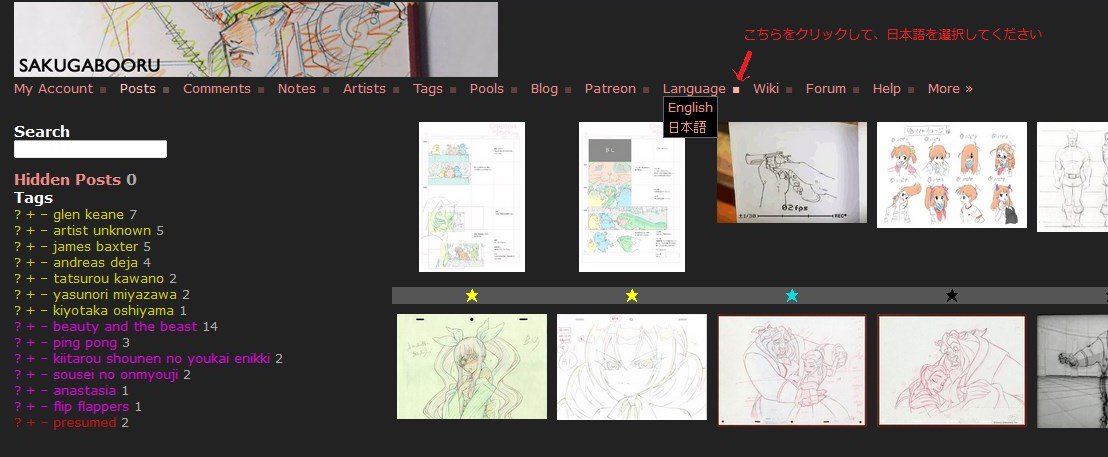Open the Comments section
Screen dimensions: 1108x457
[x=217, y=88]
